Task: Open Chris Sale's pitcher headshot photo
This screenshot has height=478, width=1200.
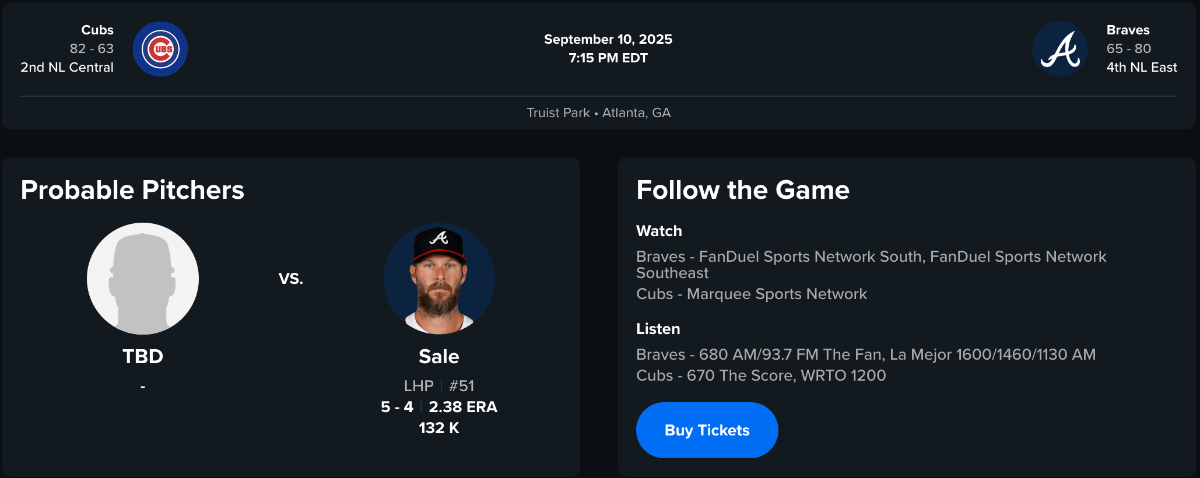Action: (439, 278)
